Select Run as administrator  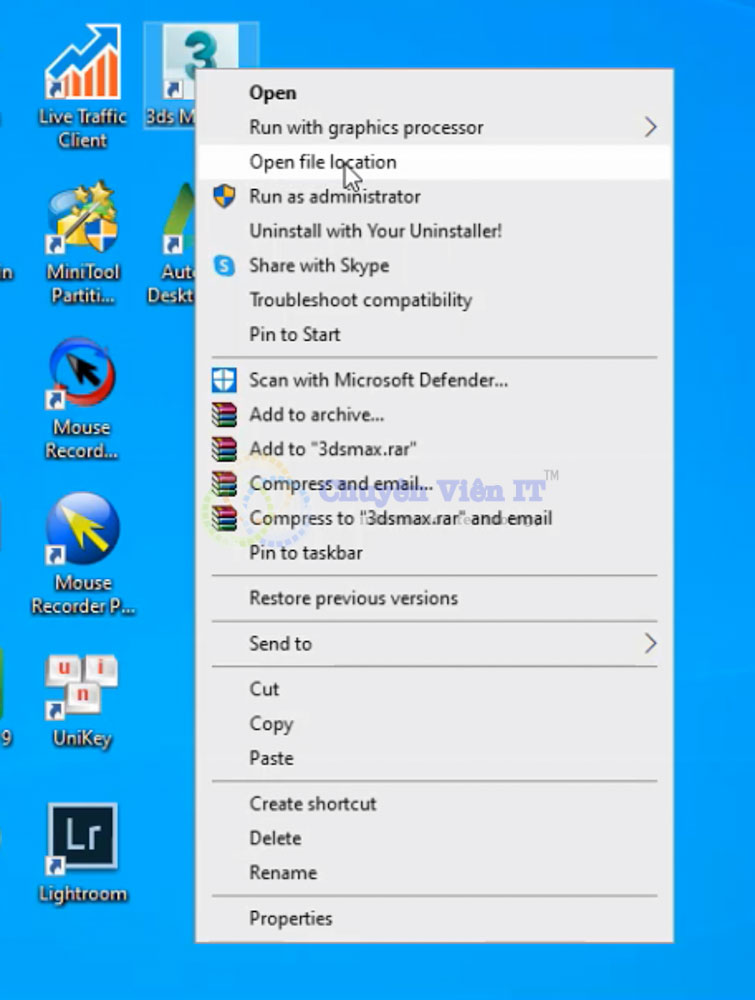334,197
